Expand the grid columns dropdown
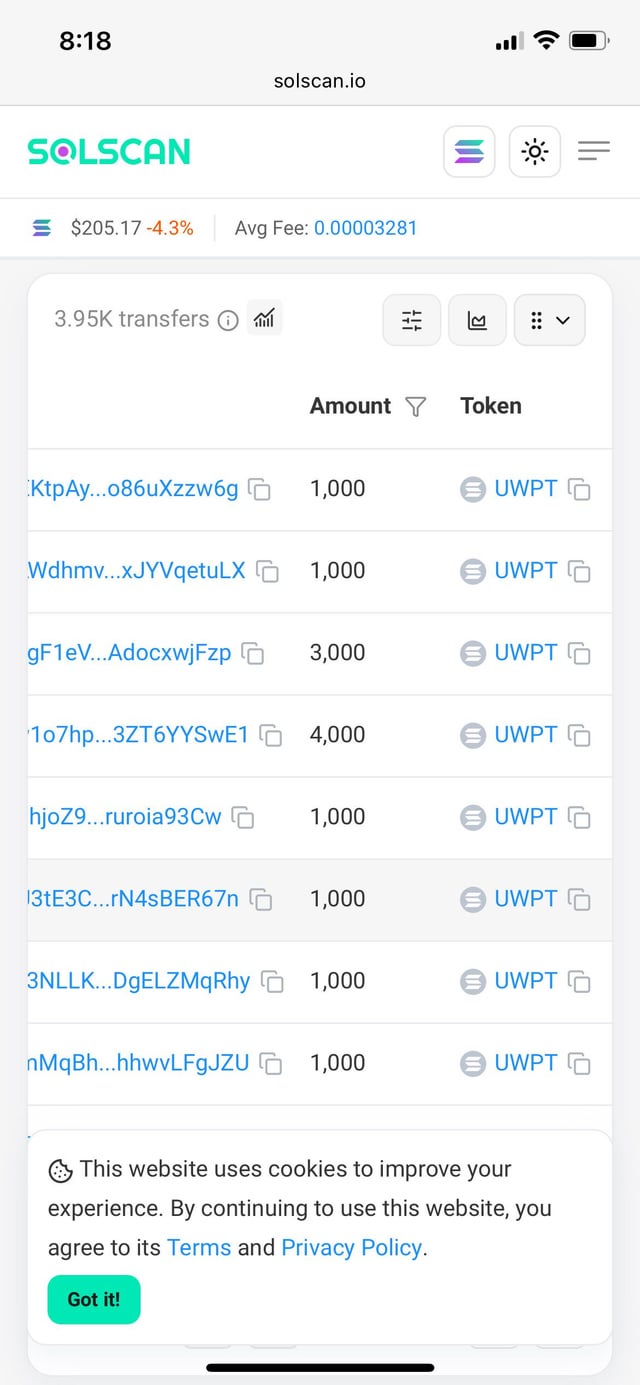This screenshot has height=1385, width=640. click(549, 320)
